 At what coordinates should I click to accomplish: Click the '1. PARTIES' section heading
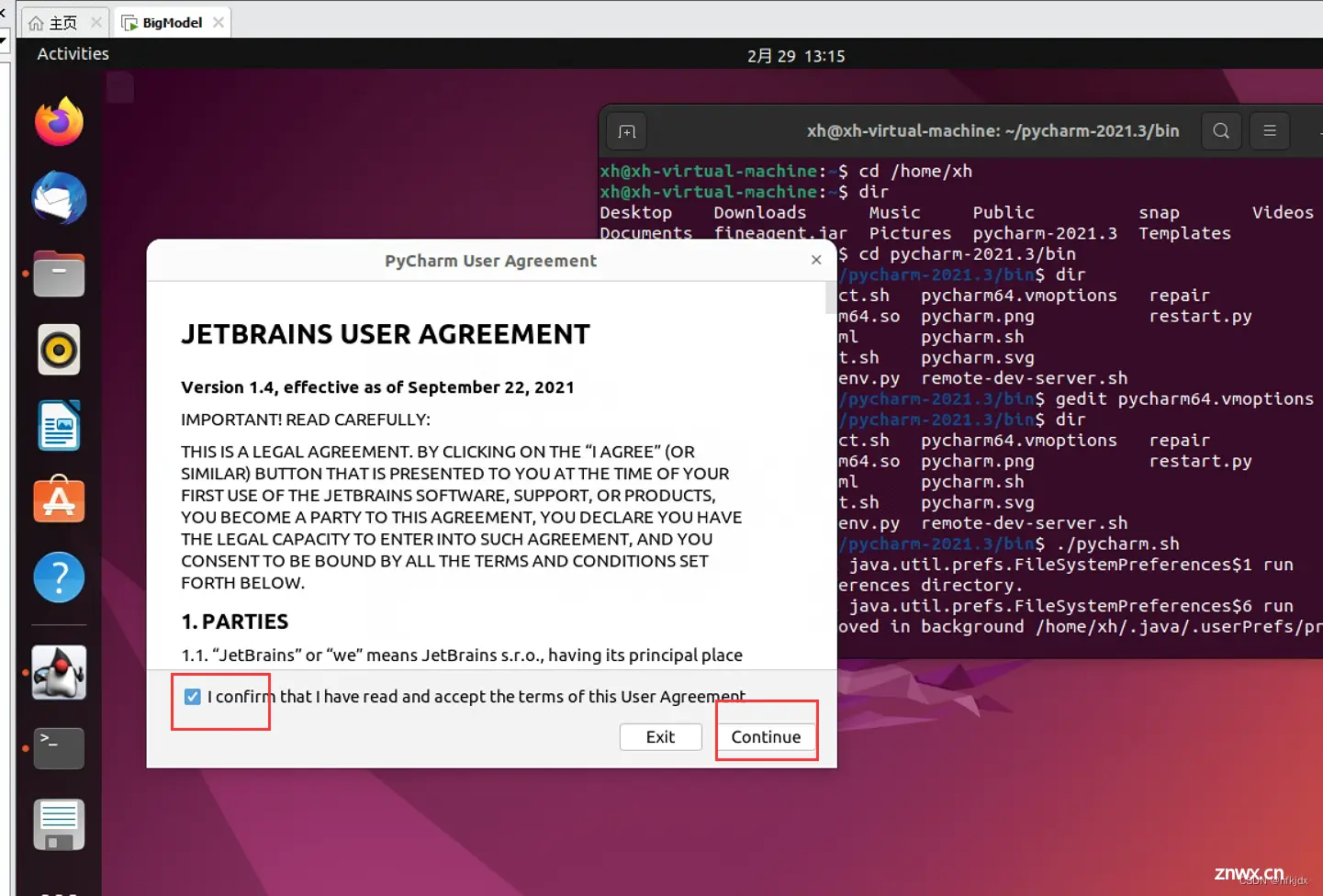point(235,622)
